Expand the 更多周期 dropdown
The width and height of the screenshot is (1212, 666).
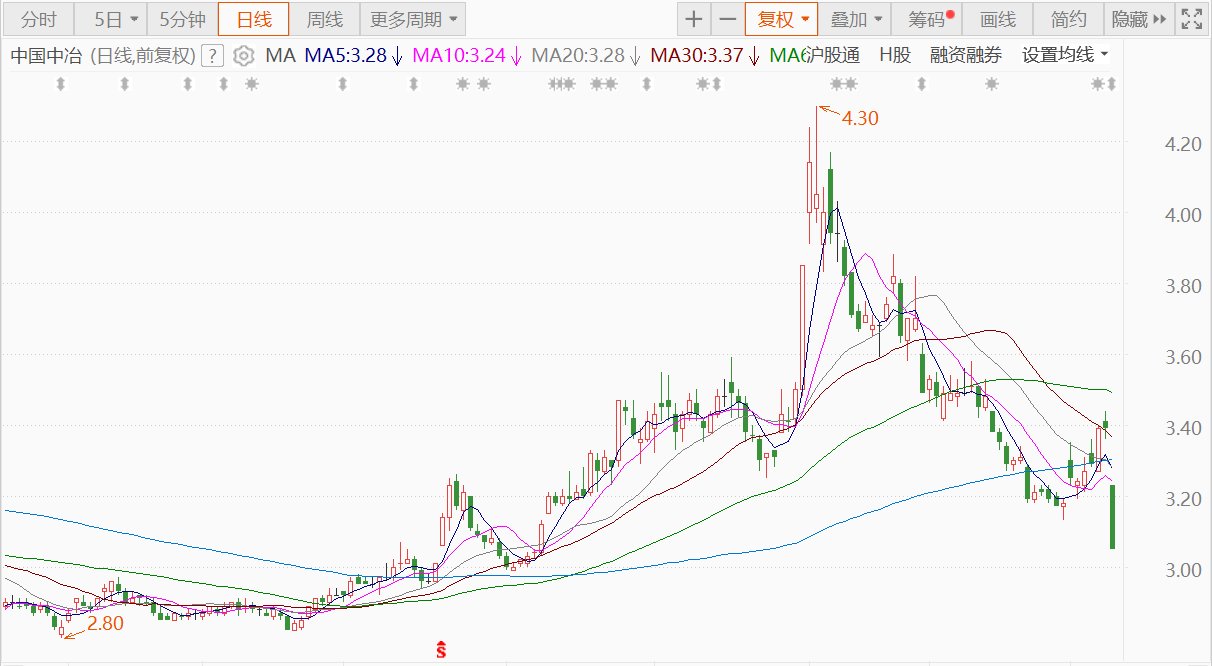click(412, 19)
